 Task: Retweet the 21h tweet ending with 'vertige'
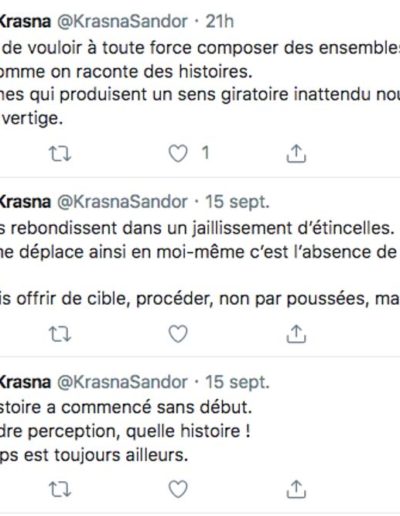point(60,154)
